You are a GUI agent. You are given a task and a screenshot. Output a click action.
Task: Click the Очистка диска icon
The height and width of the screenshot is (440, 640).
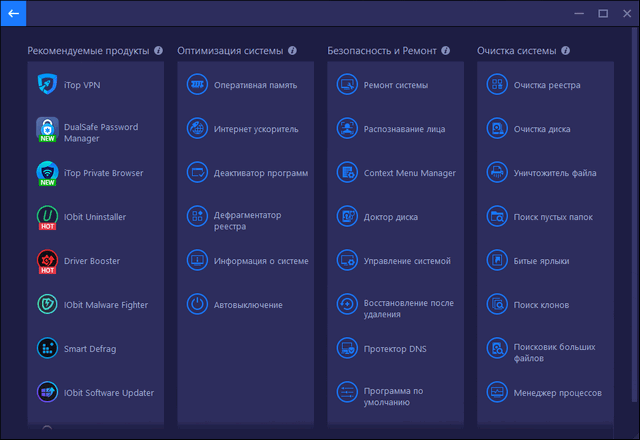(497, 128)
